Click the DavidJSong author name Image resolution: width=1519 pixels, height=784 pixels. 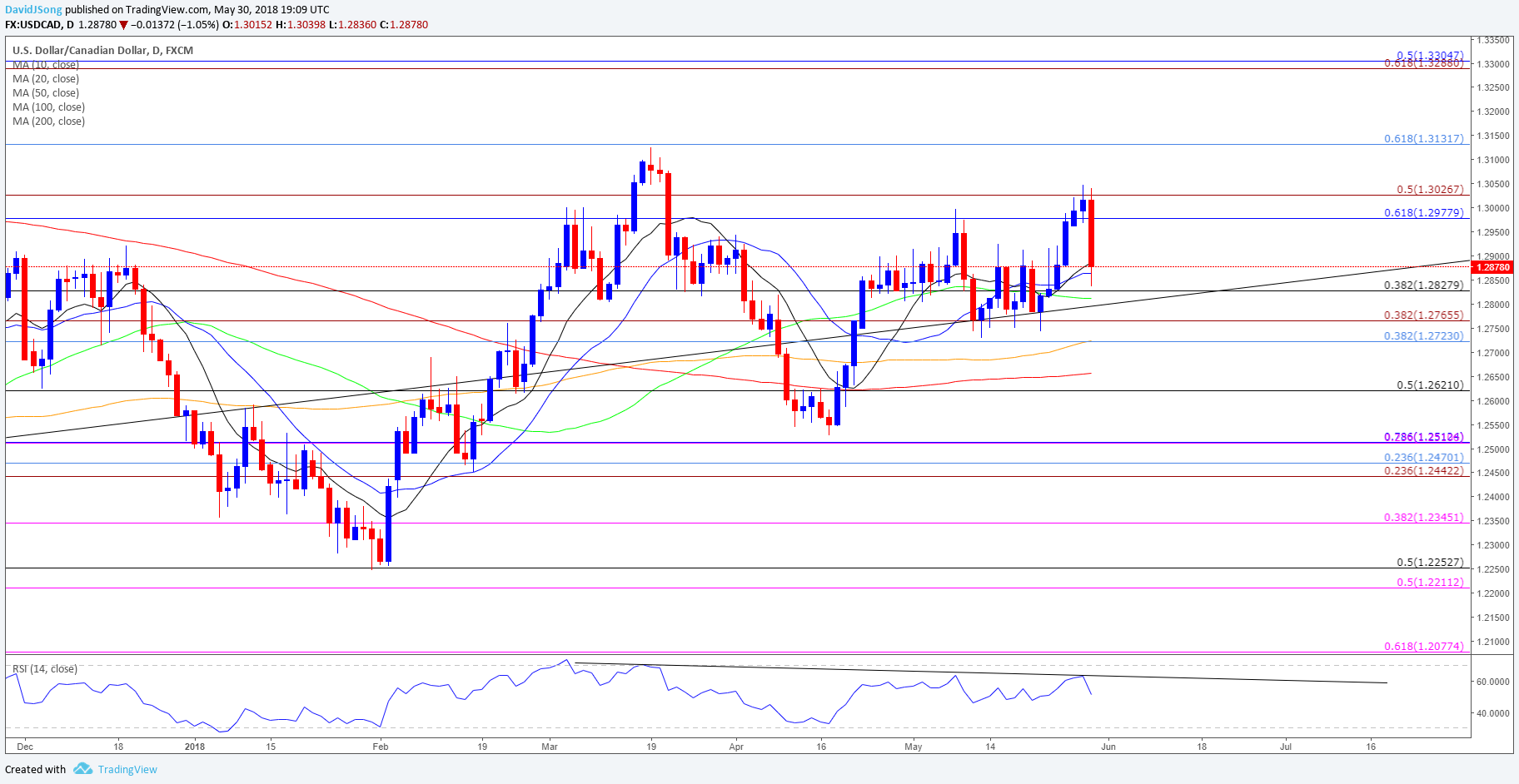point(33,10)
